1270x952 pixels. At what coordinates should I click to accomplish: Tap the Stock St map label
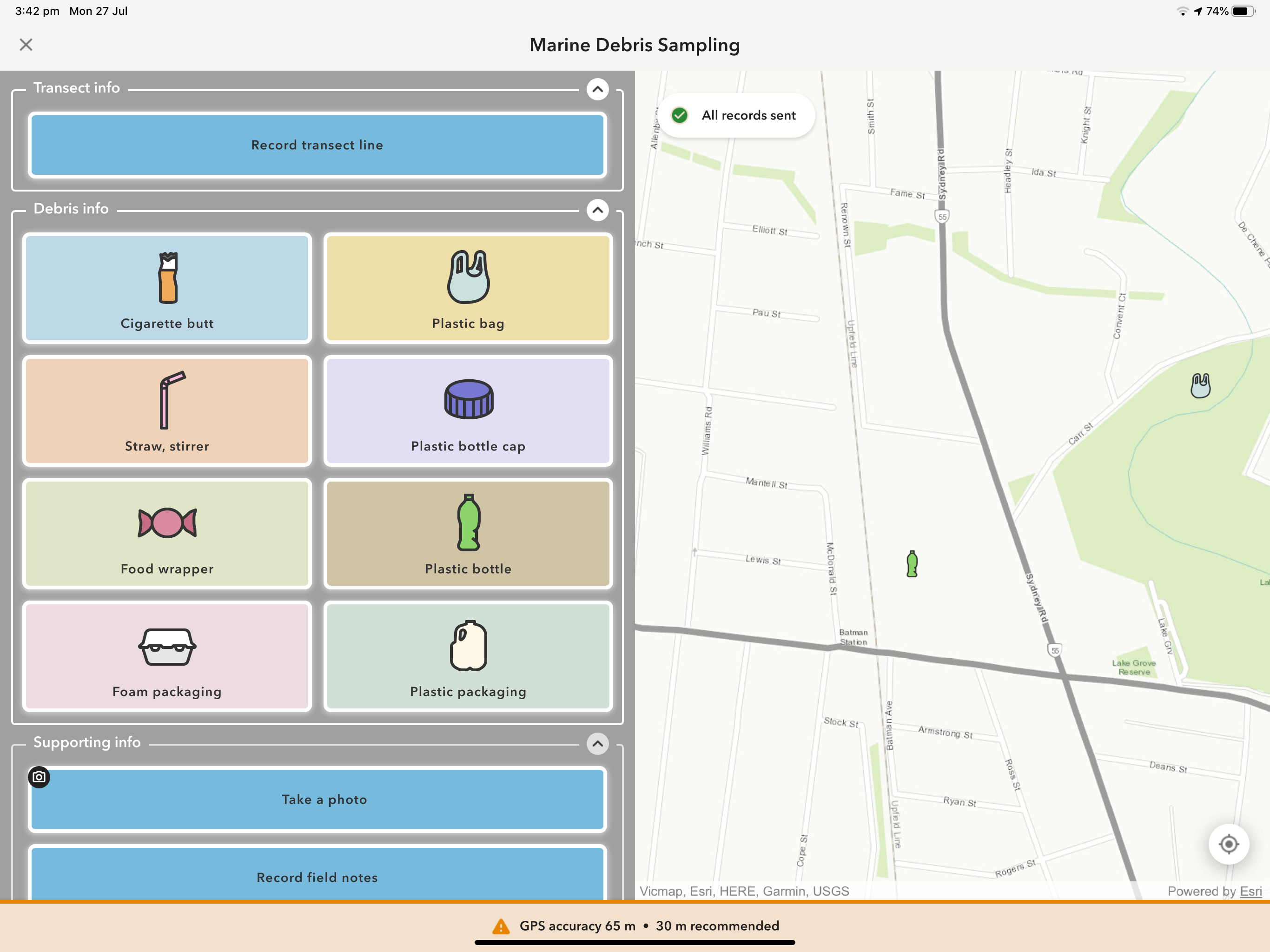coord(840,722)
